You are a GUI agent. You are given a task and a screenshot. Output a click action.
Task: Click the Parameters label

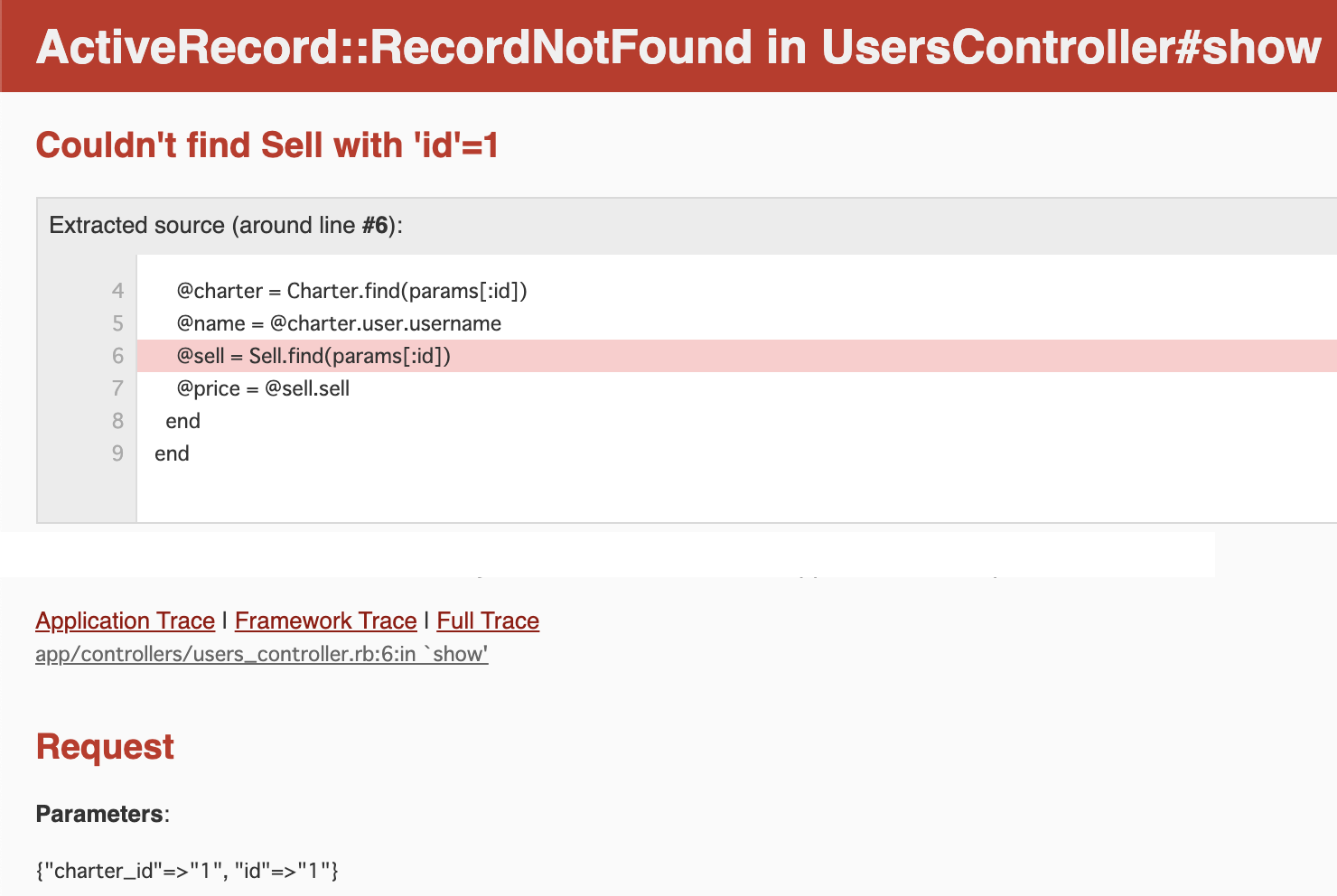click(100, 814)
